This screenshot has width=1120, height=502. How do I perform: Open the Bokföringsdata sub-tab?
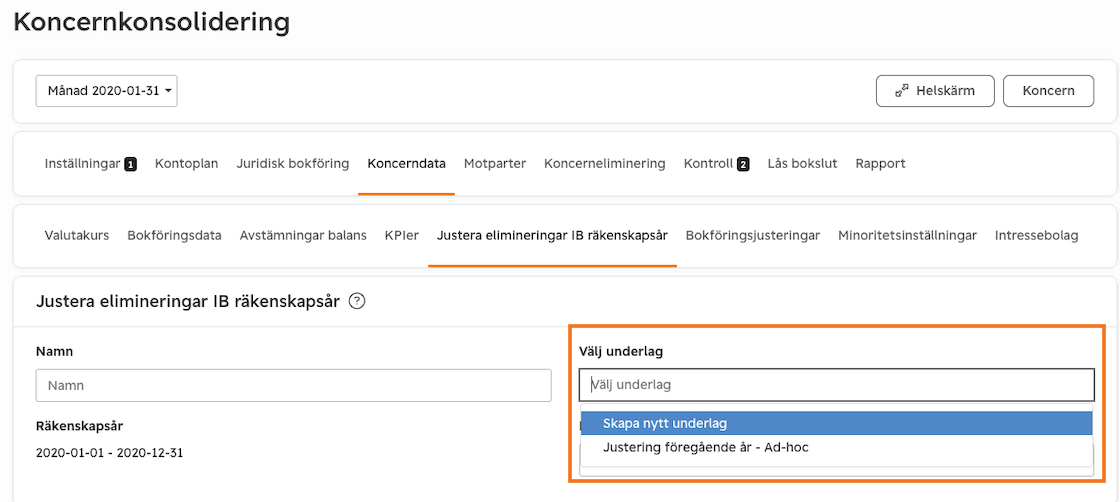tap(174, 235)
